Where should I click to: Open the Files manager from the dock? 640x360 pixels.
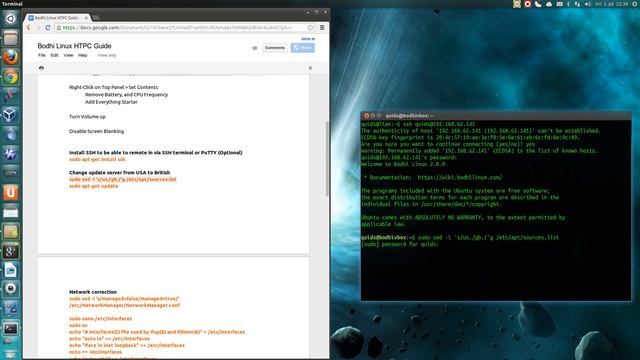click(11, 38)
